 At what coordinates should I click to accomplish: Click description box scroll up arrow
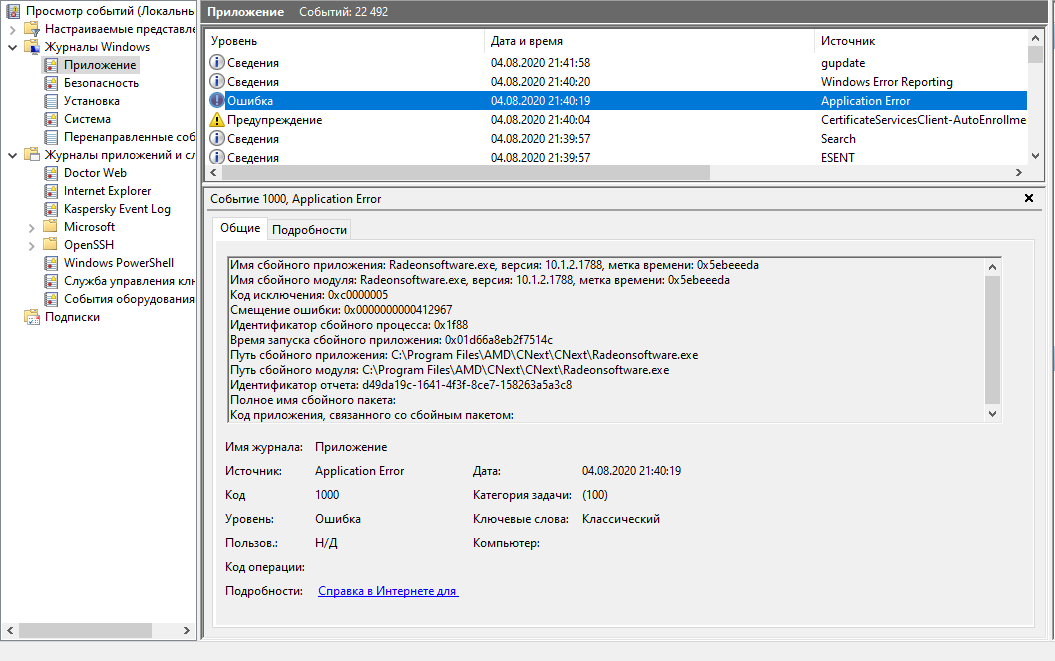(992, 267)
